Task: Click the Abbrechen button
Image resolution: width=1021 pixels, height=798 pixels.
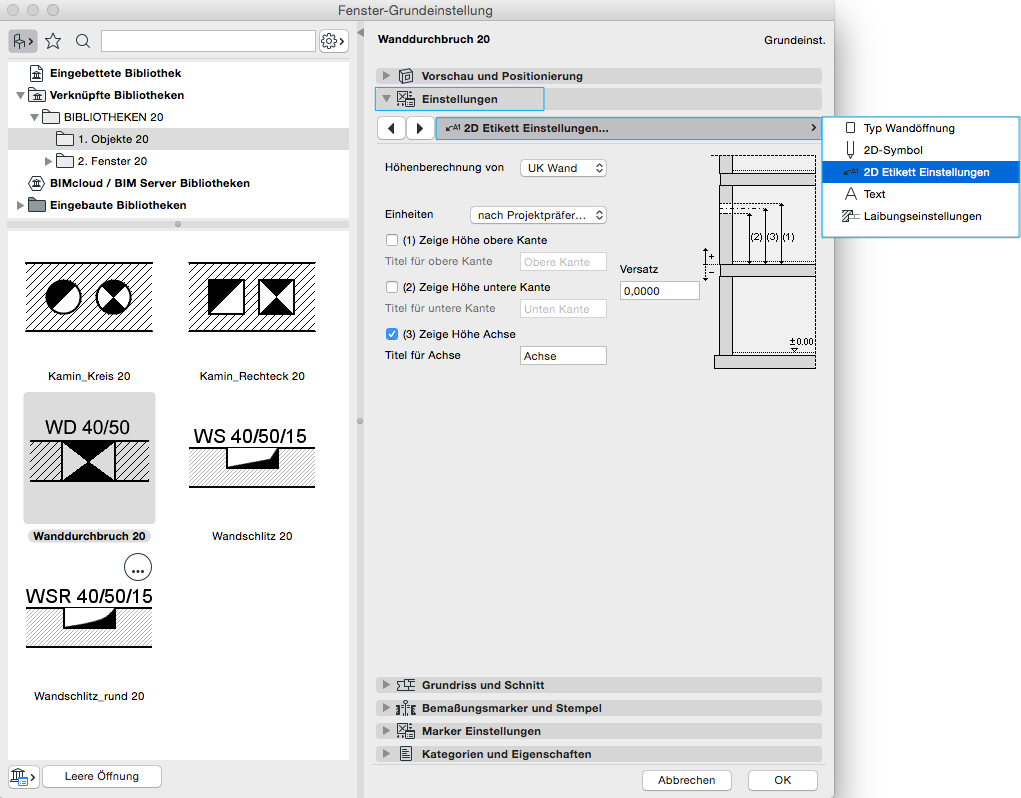Action: coord(686,780)
